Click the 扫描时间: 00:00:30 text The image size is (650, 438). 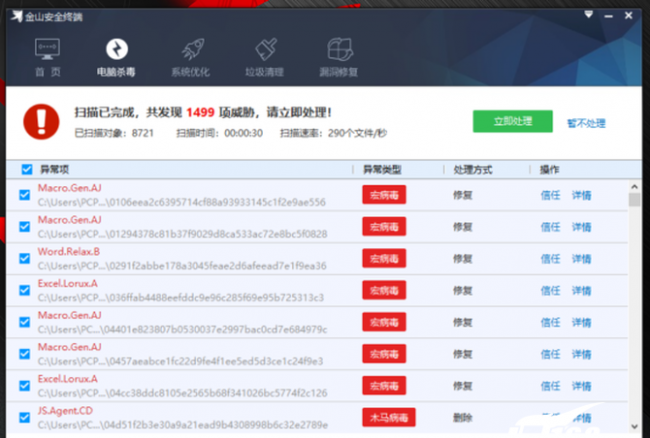click(x=220, y=133)
